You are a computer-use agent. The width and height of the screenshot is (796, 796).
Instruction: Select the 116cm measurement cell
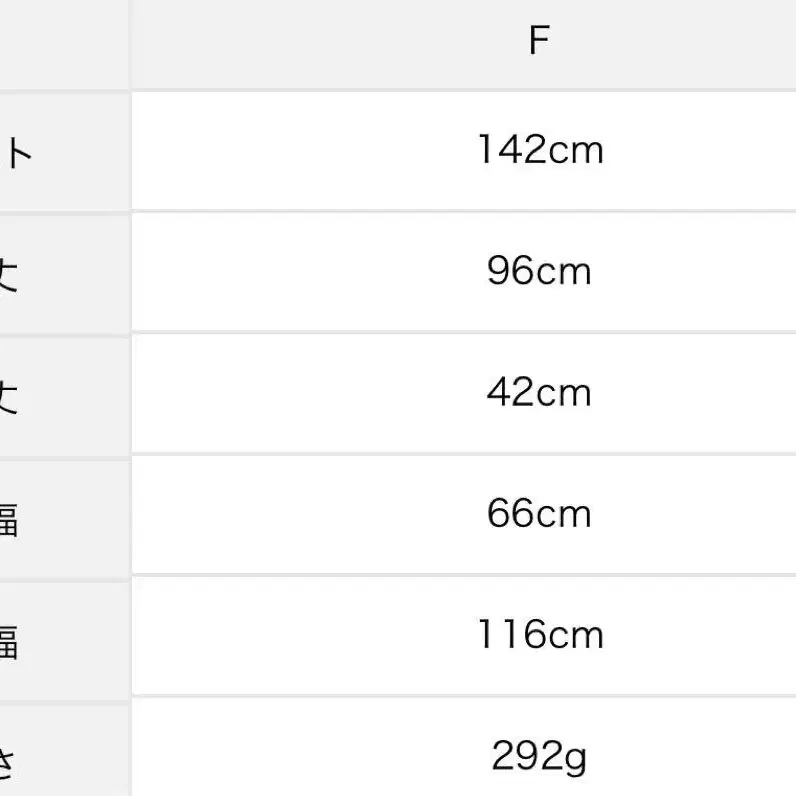540,635
